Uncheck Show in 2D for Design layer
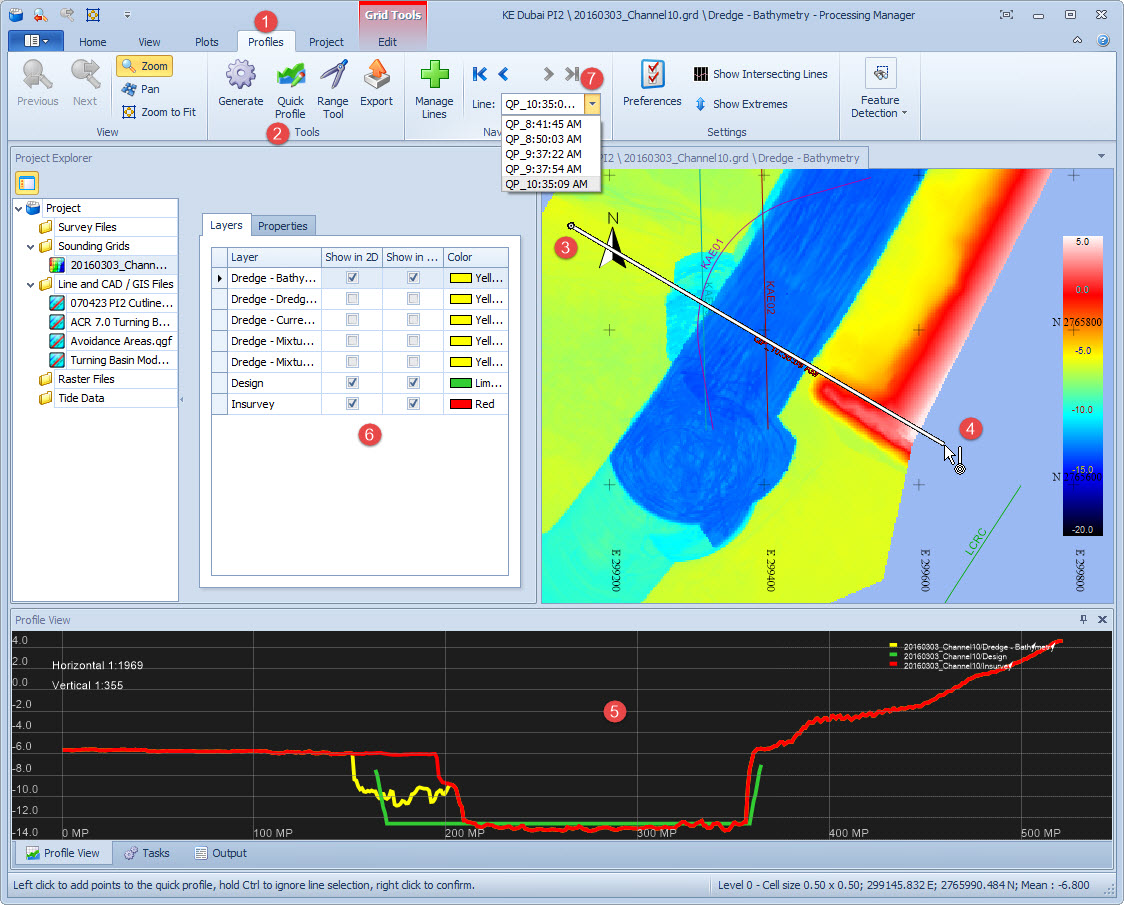 (352, 383)
